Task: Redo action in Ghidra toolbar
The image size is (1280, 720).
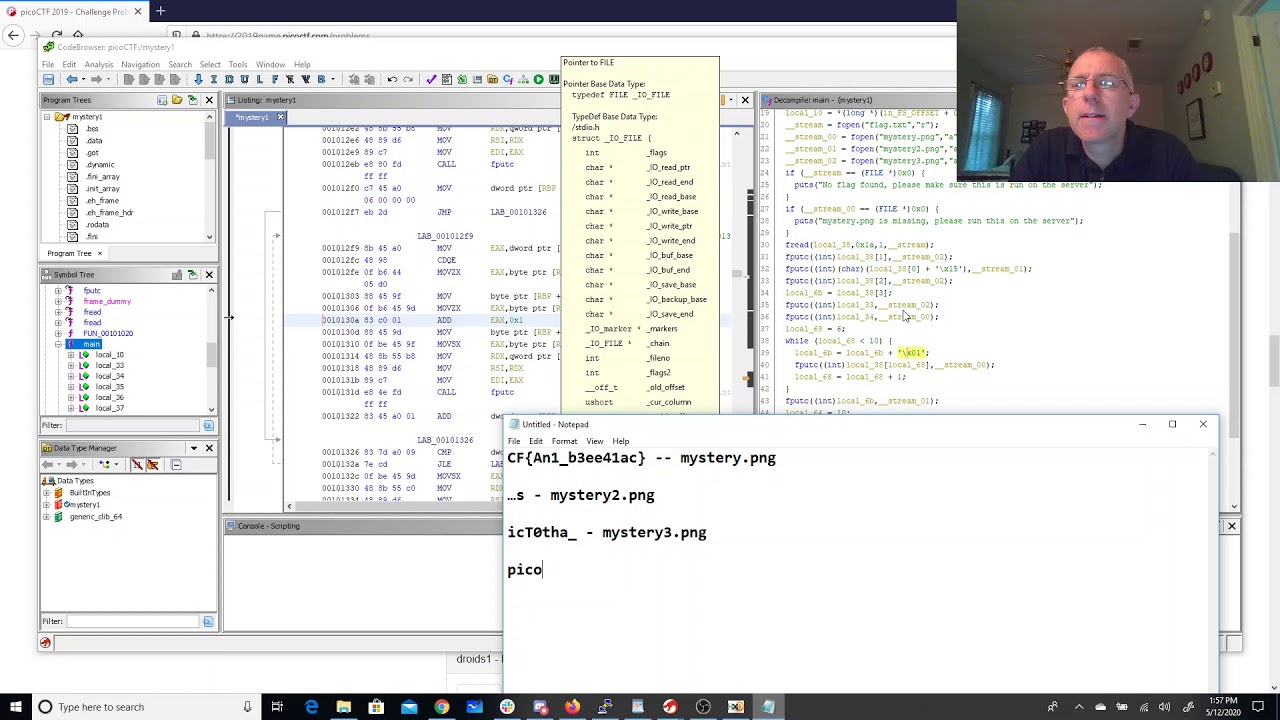Action: tap(407, 80)
